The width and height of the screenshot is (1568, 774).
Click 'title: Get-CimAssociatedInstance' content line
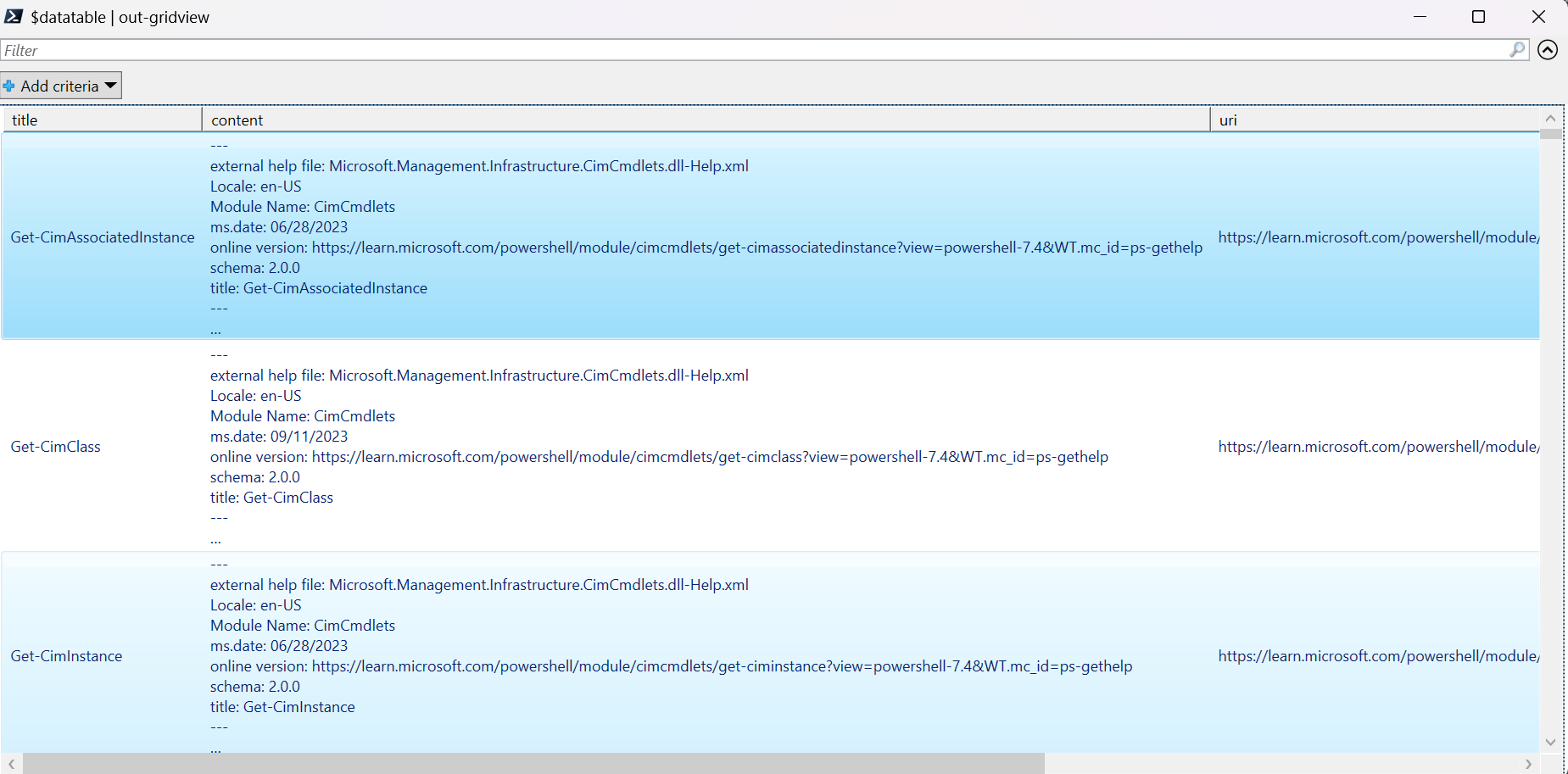tap(319, 288)
